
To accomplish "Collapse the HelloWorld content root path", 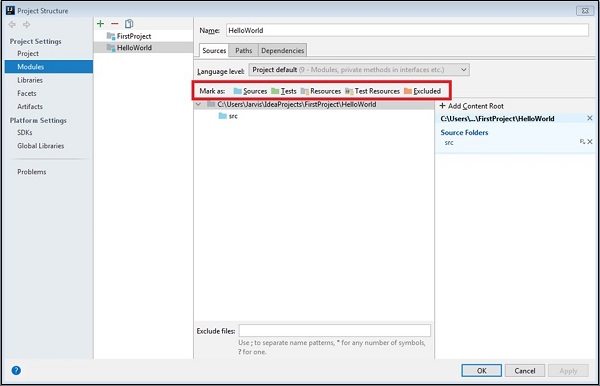I will pyautogui.click(x=198, y=104).
